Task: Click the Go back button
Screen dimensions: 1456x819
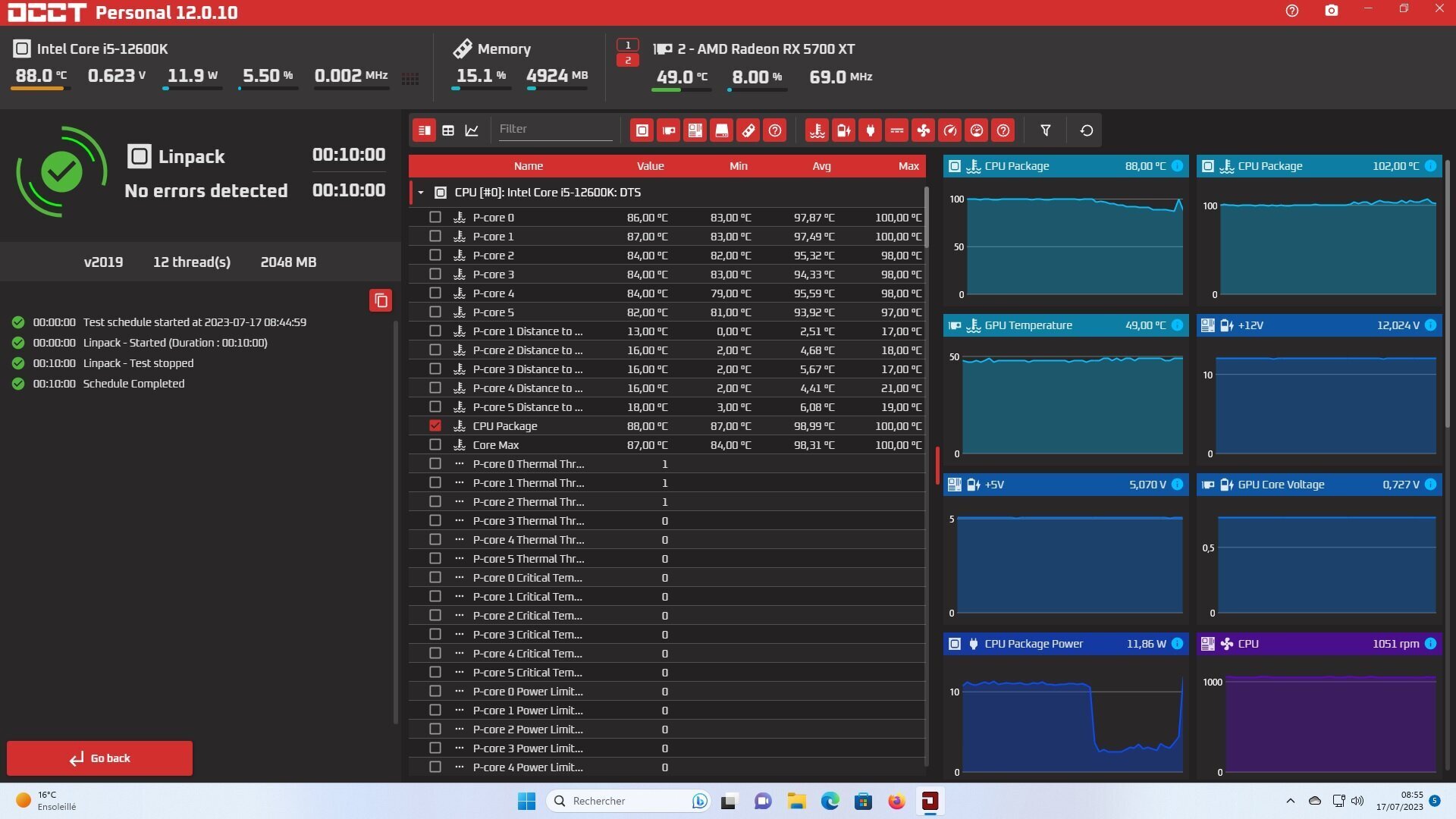Action: pos(99,758)
